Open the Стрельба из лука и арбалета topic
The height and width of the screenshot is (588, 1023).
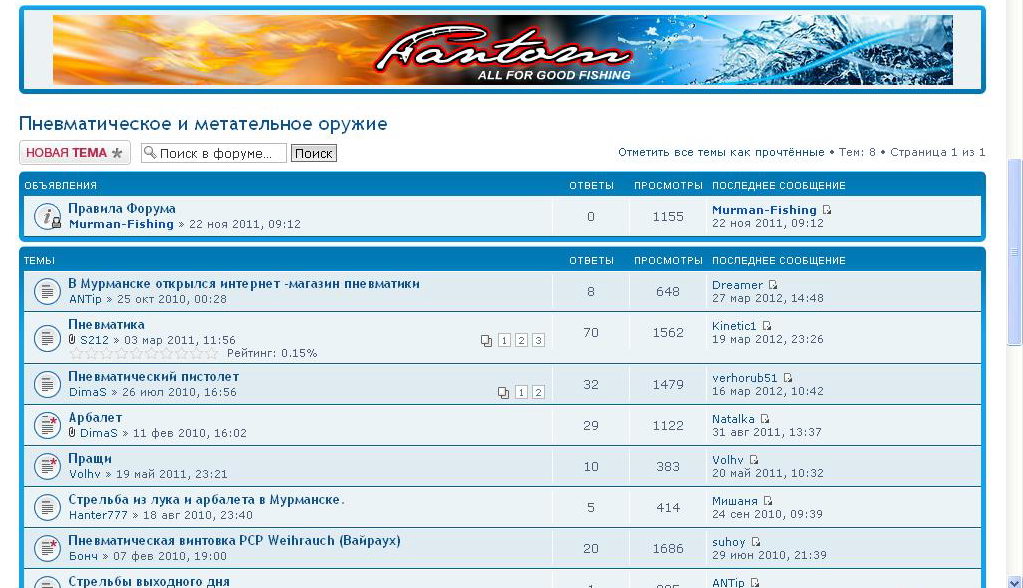coord(206,499)
